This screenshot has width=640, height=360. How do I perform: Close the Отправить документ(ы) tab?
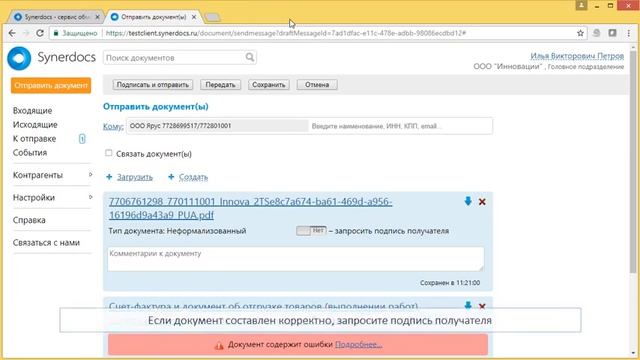click(x=194, y=17)
